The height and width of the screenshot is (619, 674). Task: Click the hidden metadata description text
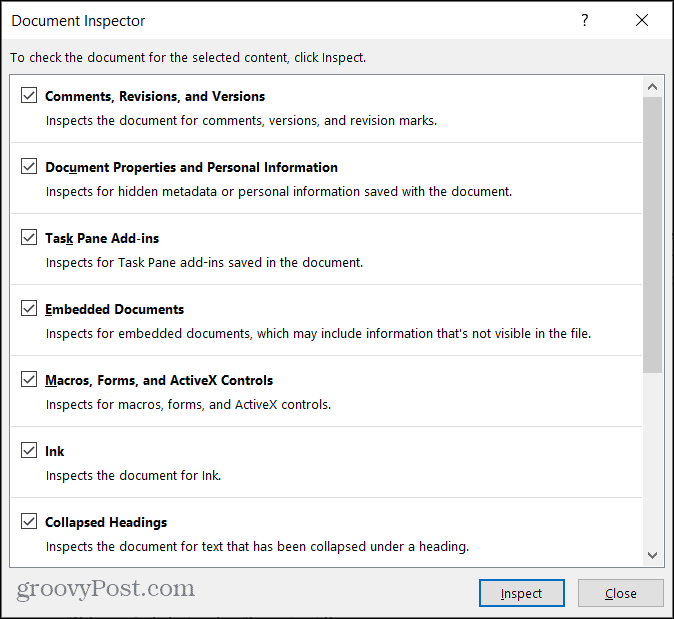279,192
